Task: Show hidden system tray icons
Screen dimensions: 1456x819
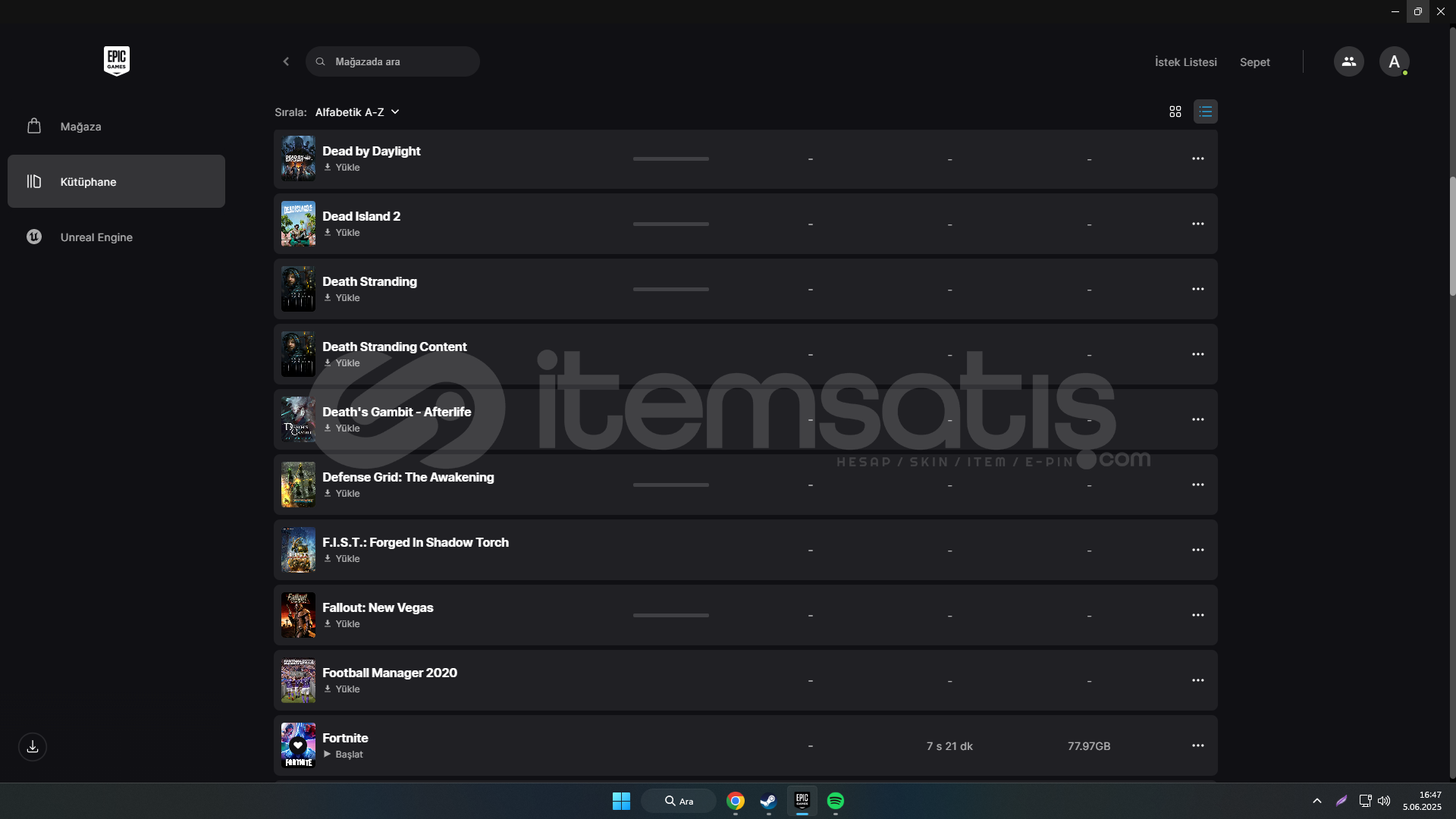Action: (1317, 801)
